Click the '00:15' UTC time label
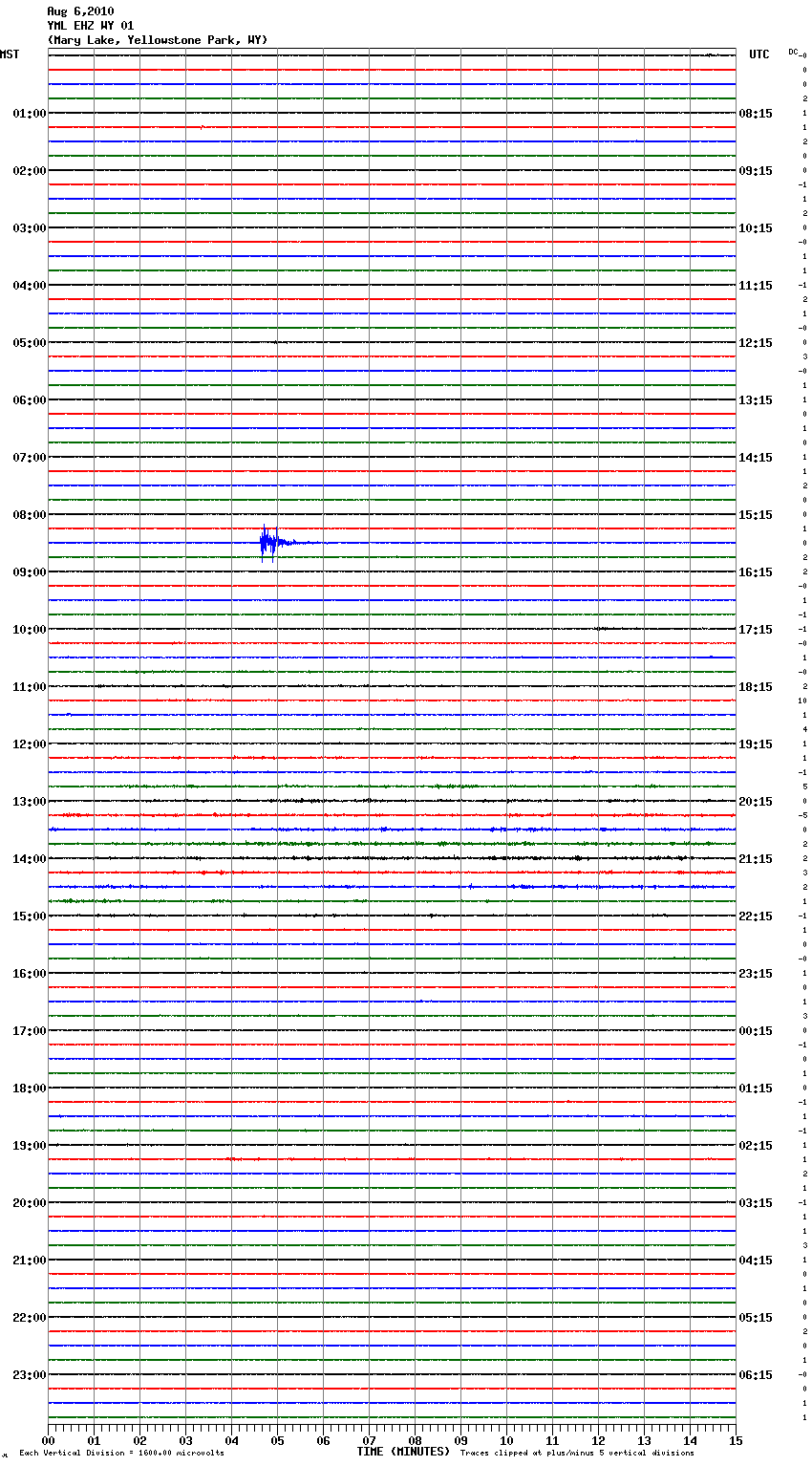Screen dimensions: 812x1466 click(756, 1031)
